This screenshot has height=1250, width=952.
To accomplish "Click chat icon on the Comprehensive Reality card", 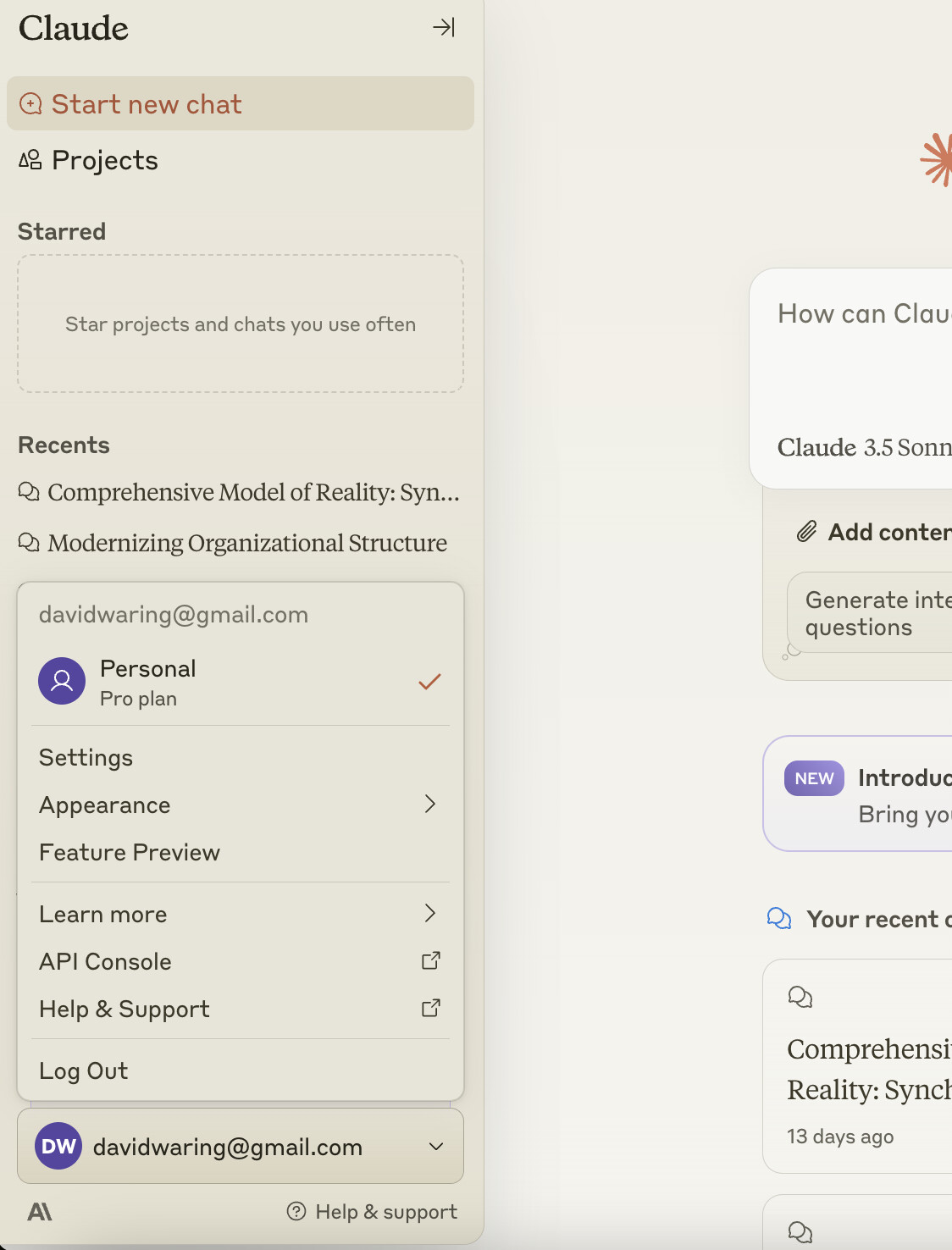I will point(800,997).
